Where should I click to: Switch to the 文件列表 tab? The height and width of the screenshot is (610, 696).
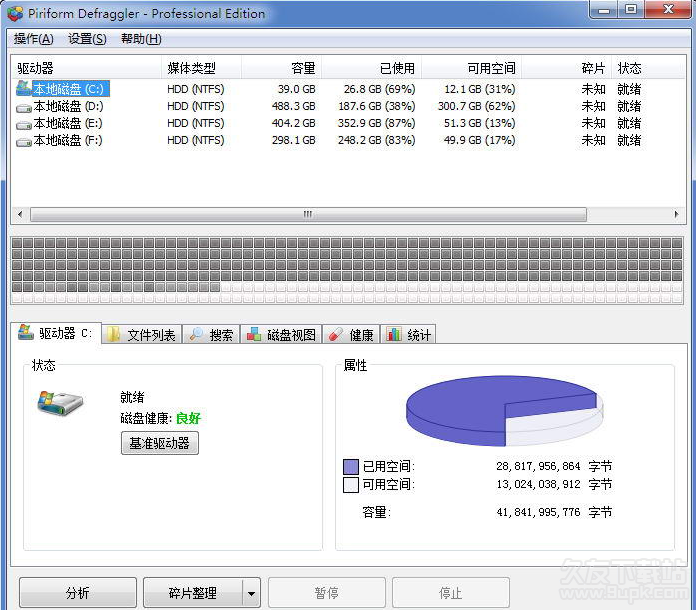pyautogui.click(x=142, y=334)
